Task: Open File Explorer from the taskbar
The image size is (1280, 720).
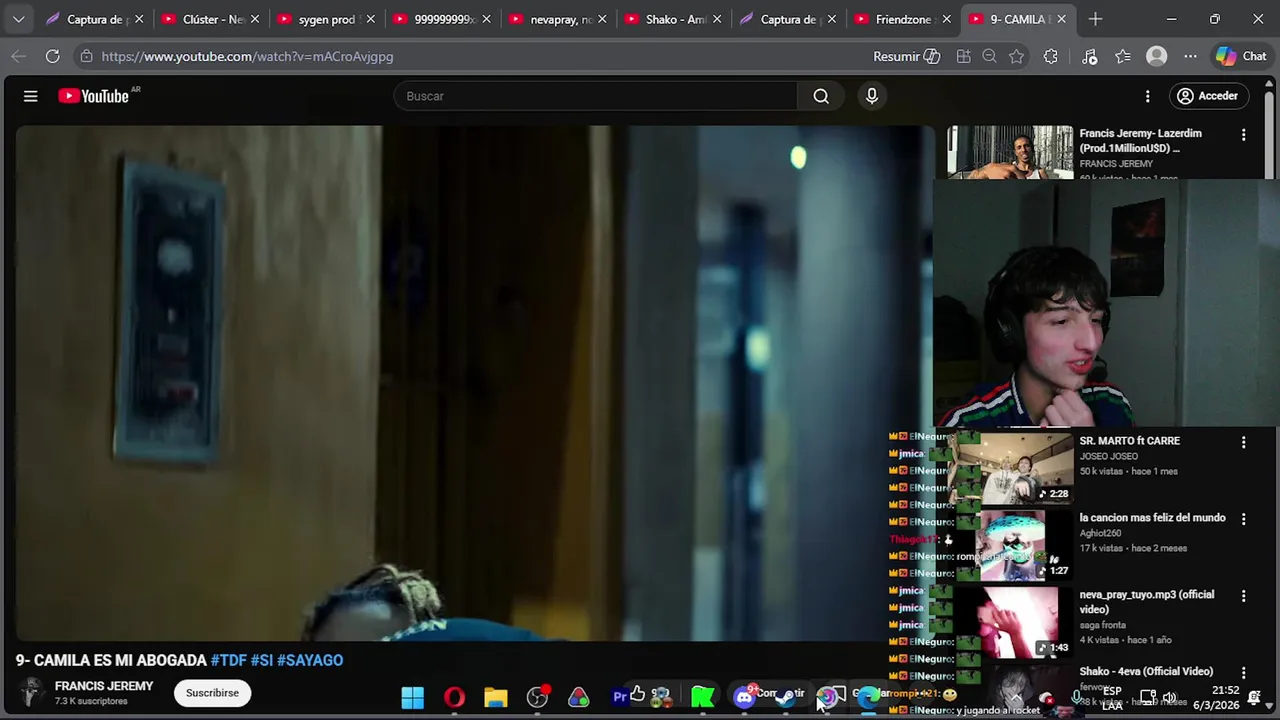Action: pyautogui.click(x=496, y=697)
